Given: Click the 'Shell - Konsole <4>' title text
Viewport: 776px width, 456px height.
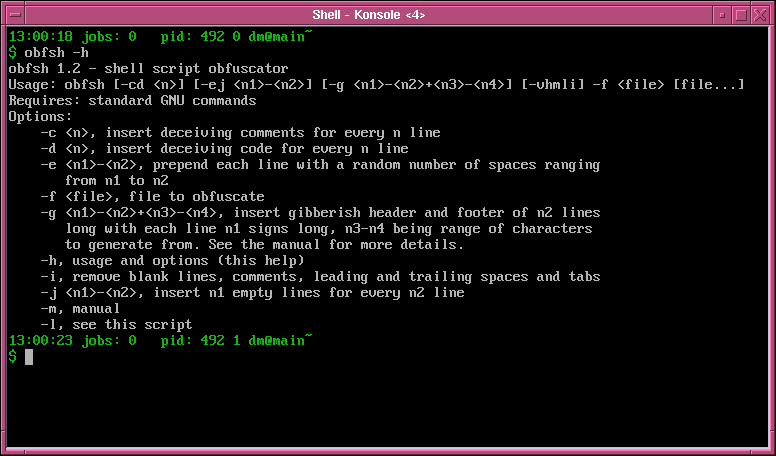Looking at the screenshot, I should pos(369,15).
